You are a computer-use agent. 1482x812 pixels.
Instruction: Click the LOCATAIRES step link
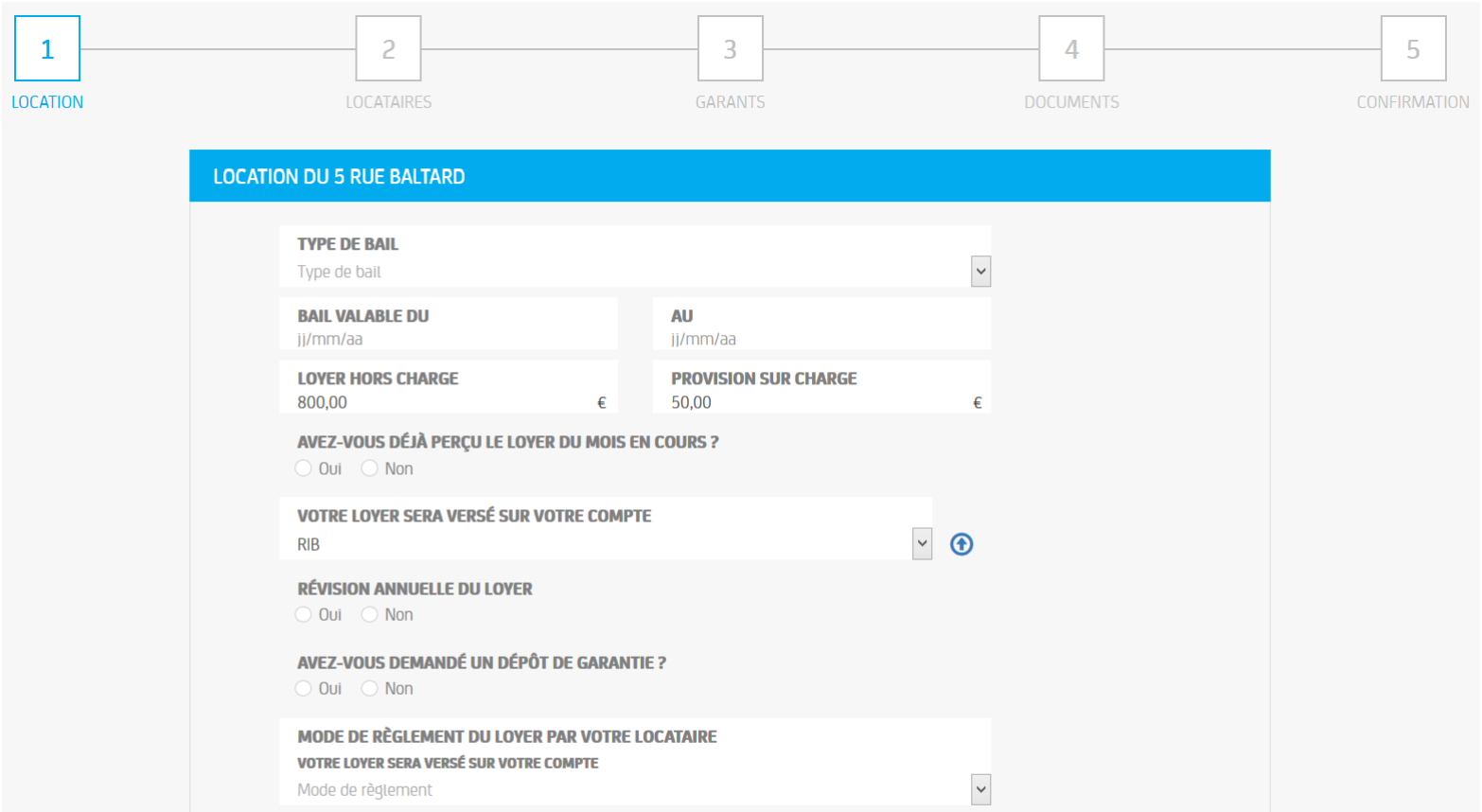(388, 101)
